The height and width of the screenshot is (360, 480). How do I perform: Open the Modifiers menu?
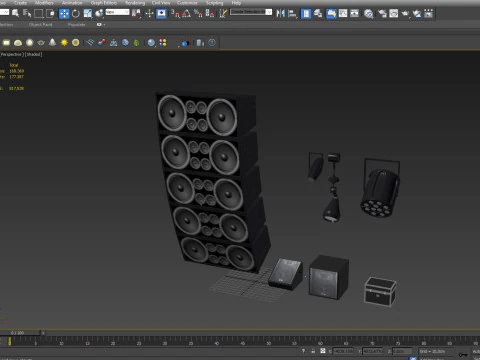tap(44, 3)
